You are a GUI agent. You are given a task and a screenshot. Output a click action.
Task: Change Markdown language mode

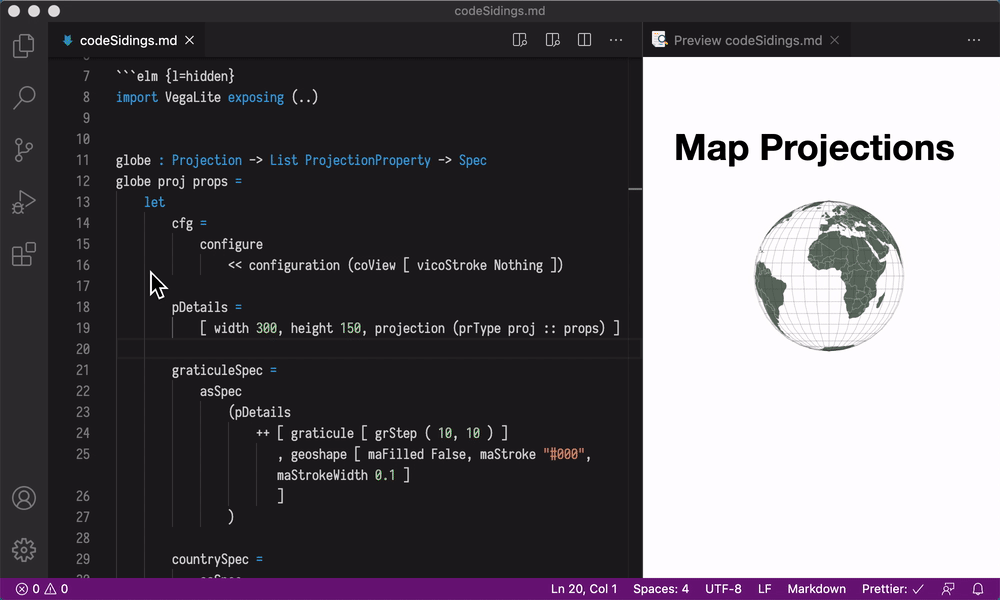pos(816,589)
